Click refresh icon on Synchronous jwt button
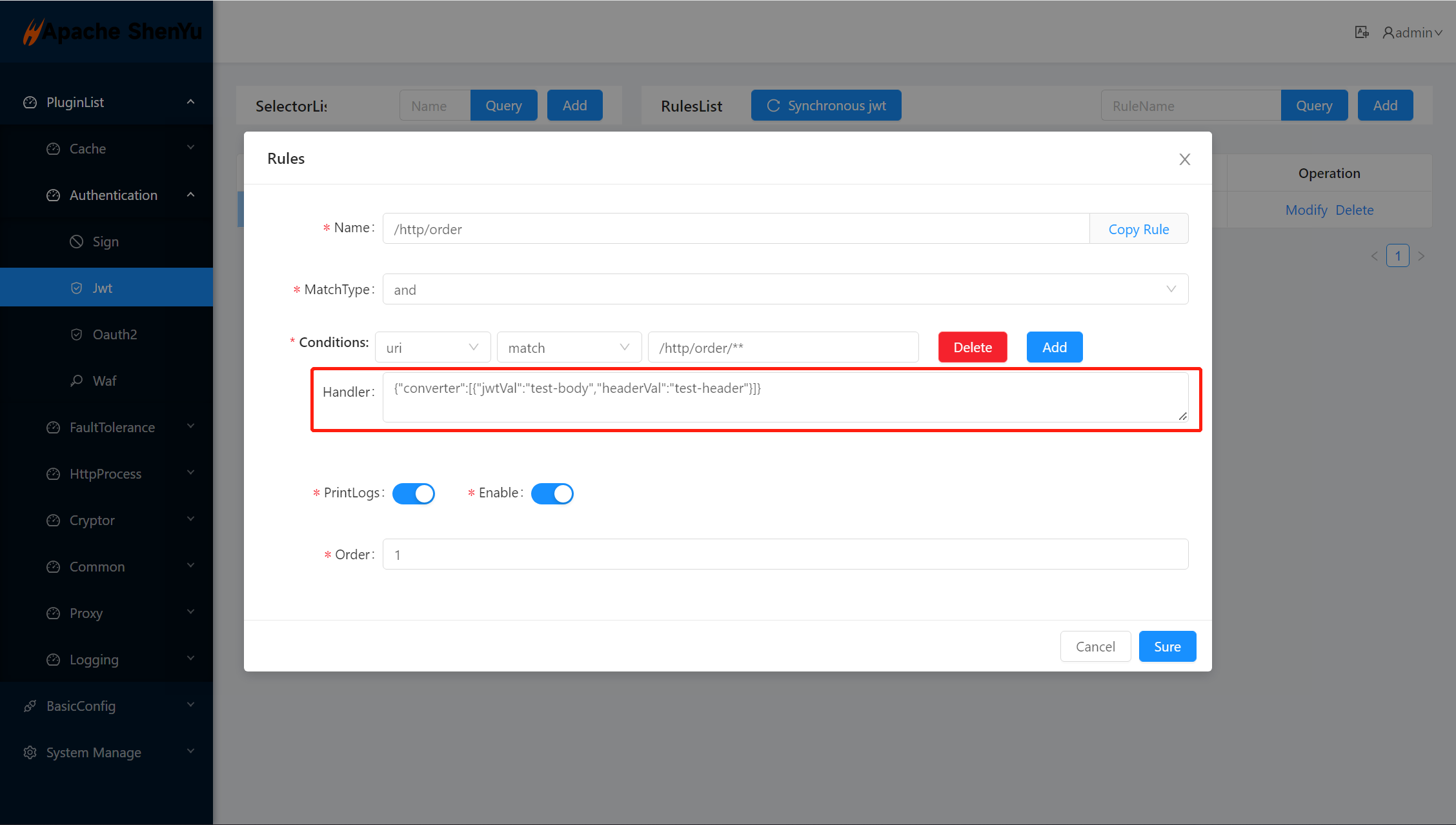The height and width of the screenshot is (825, 1456). point(773,106)
